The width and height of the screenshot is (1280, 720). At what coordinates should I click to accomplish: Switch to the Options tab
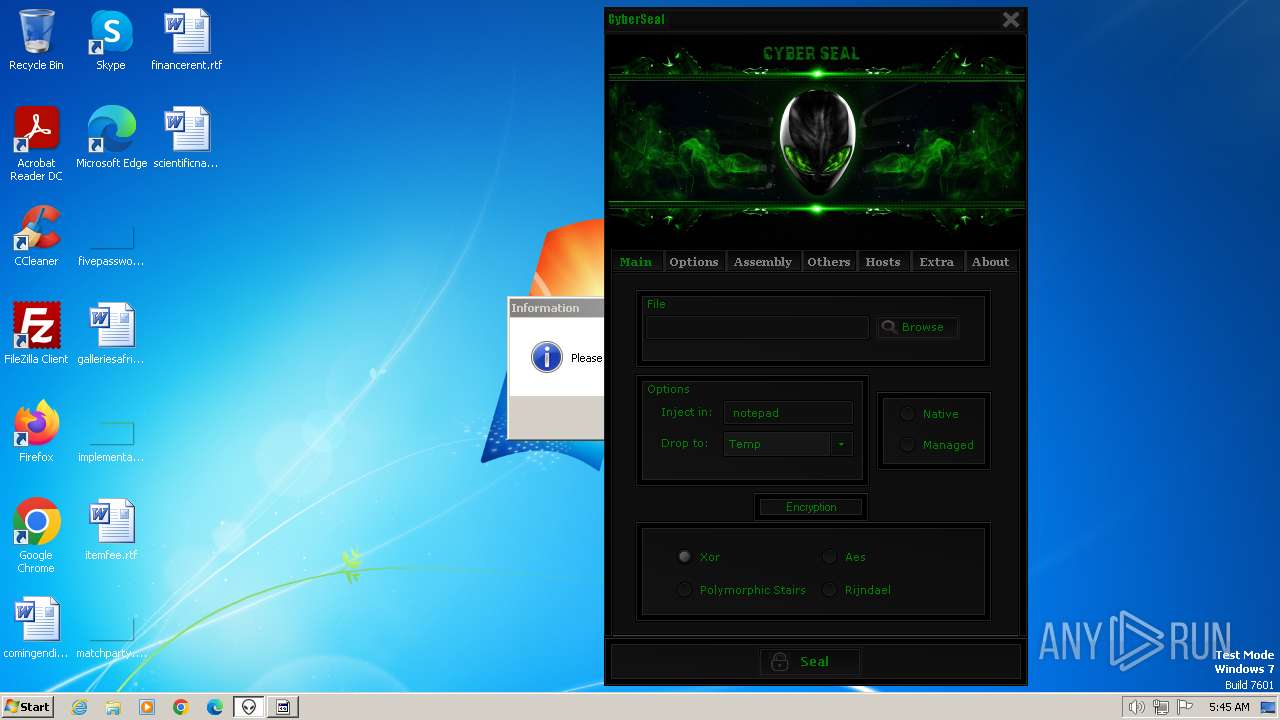[694, 262]
